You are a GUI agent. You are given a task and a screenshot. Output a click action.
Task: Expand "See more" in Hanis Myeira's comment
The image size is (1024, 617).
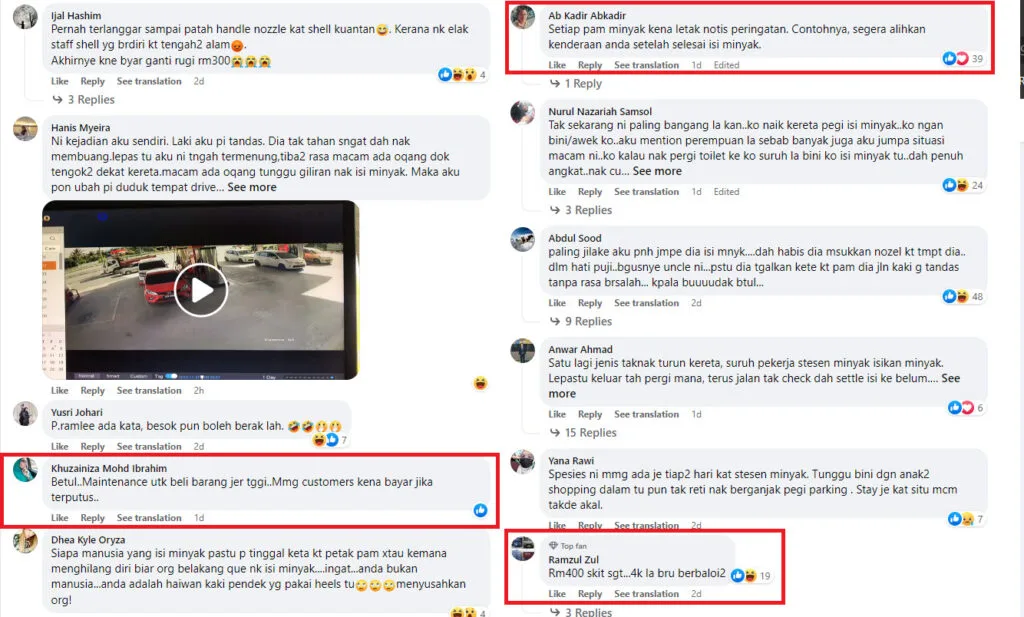tap(252, 187)
